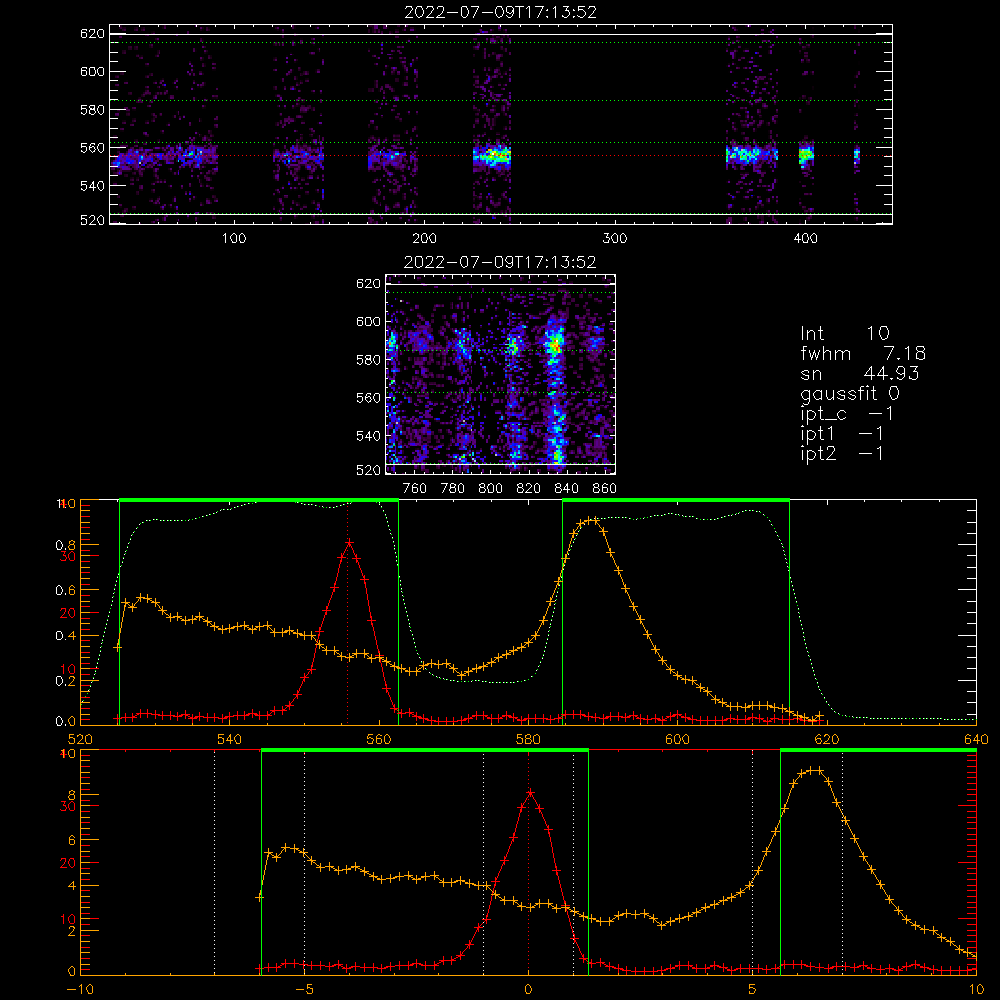Click the 'ipt_c -1' line
1000x1000 pixels.
pos(847,414)
